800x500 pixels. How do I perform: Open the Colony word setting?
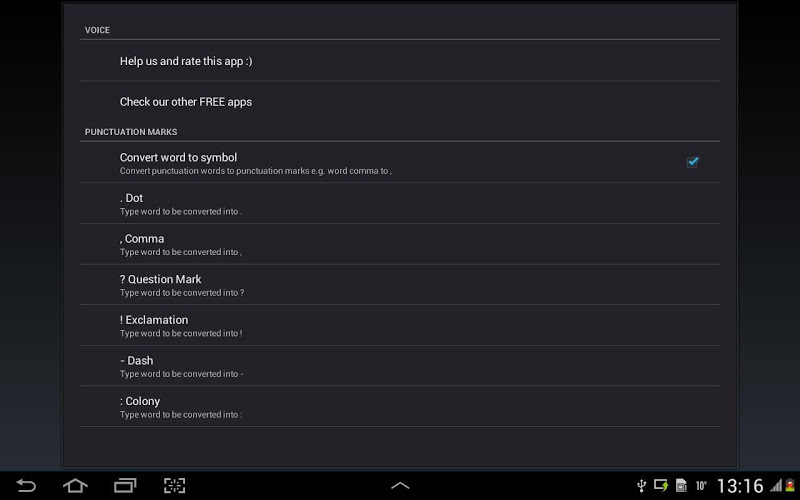pos(400,407)
